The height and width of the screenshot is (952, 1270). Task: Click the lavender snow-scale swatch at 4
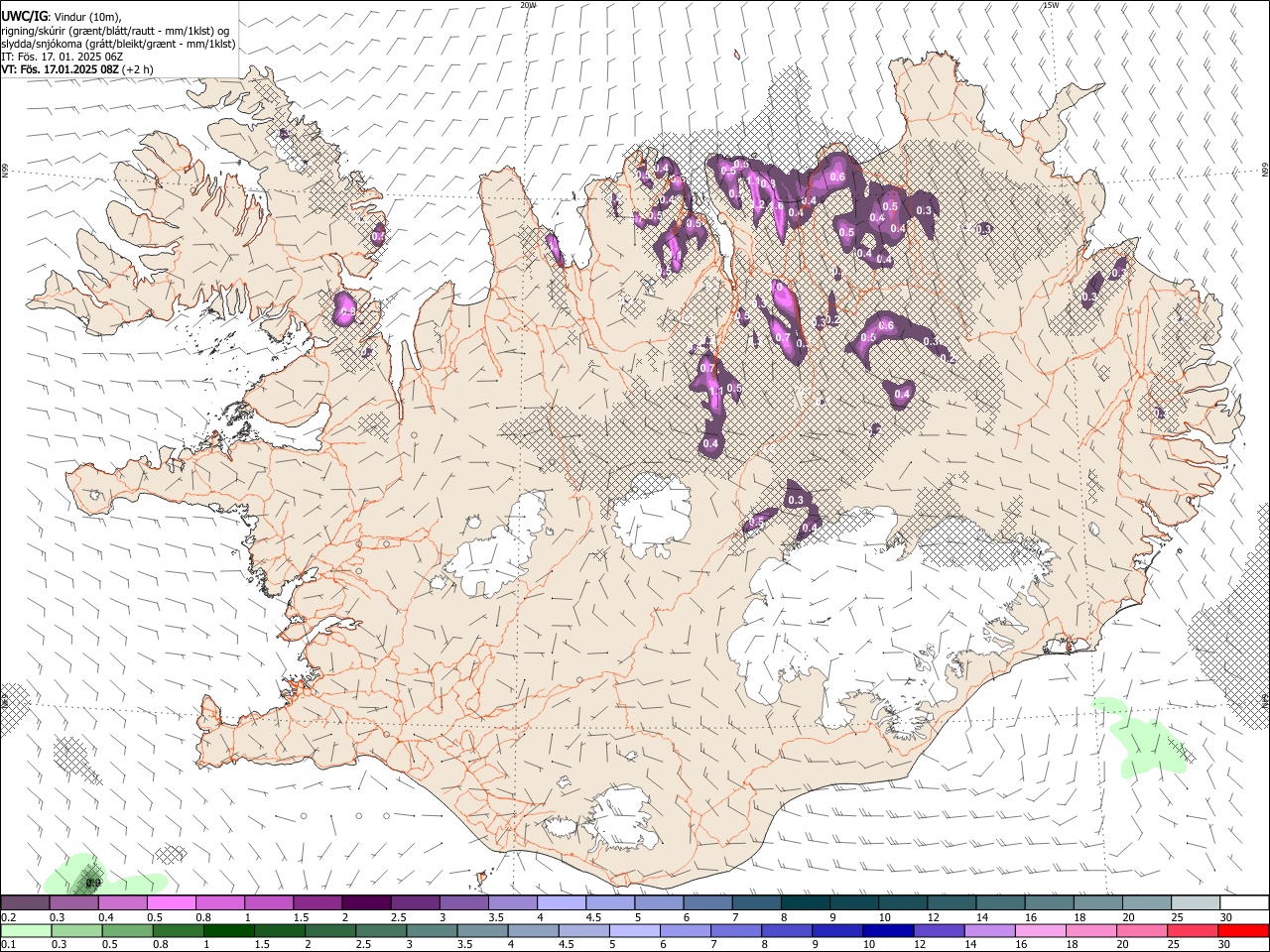click(562, 903)
